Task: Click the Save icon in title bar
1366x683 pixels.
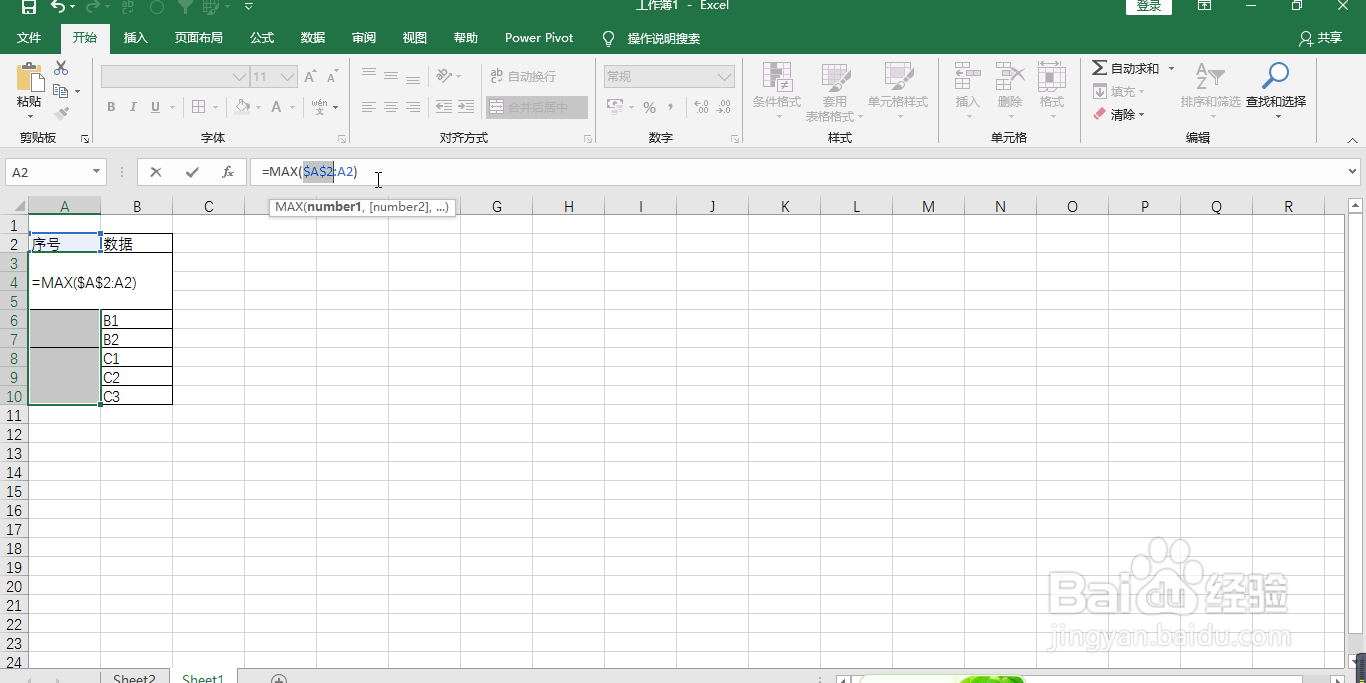Action: pyautogui.click(x=28, y=7)
